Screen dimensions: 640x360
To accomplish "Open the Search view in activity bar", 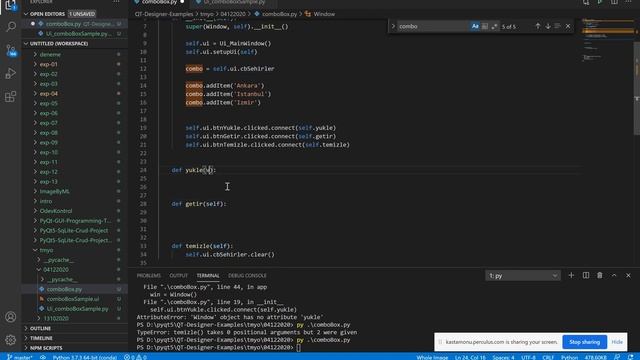I will 11,27.
